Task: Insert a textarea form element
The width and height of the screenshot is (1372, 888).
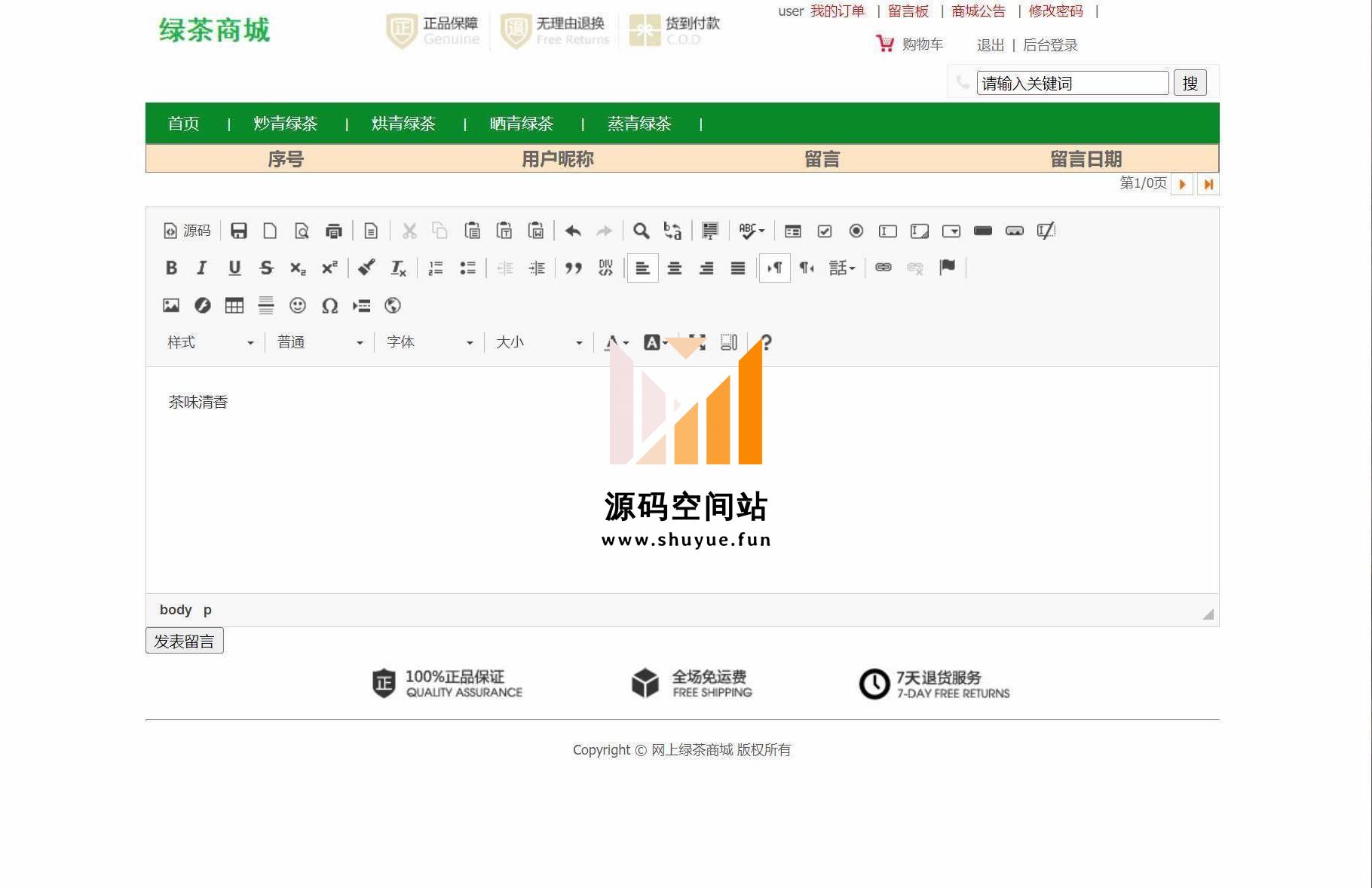Action: coord(920,231)
